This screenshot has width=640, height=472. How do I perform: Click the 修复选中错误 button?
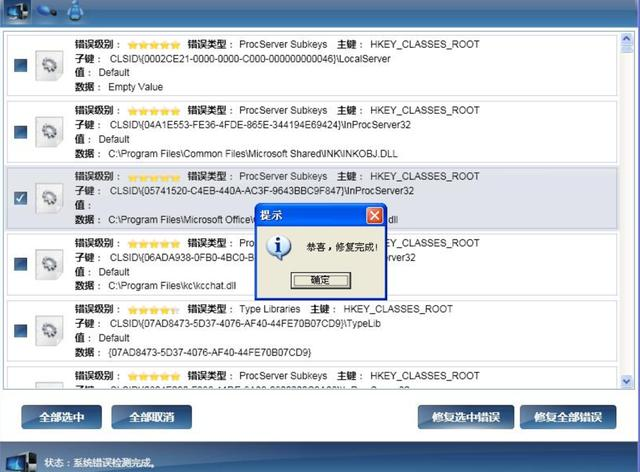point(466,417)
